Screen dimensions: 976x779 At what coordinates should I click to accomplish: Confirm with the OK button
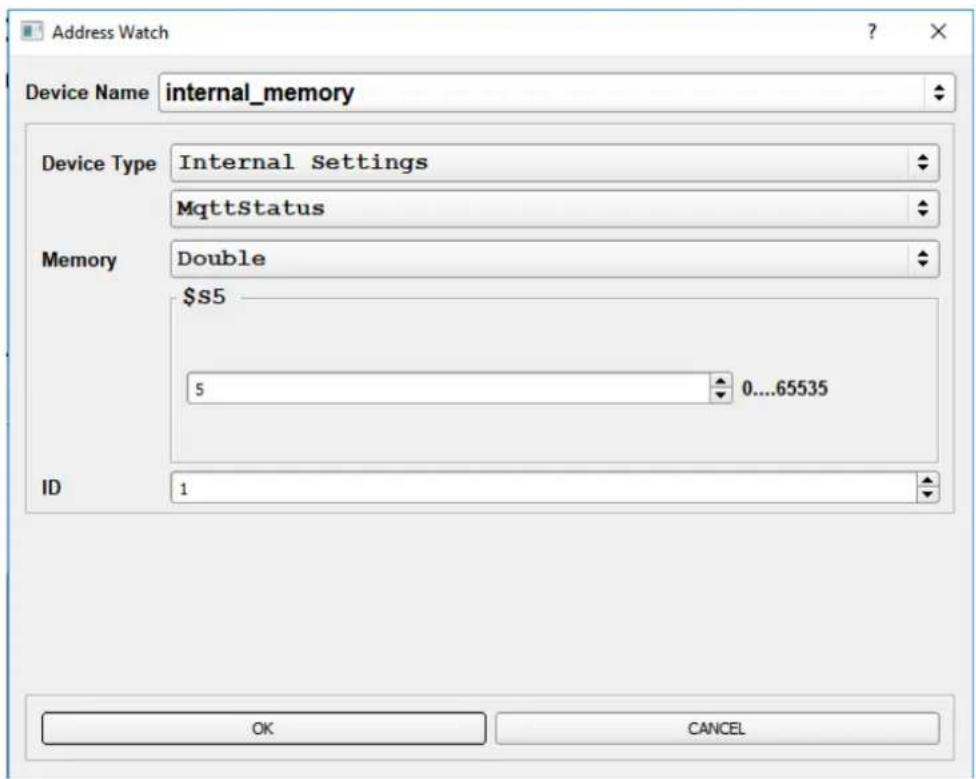coord(263,729)
